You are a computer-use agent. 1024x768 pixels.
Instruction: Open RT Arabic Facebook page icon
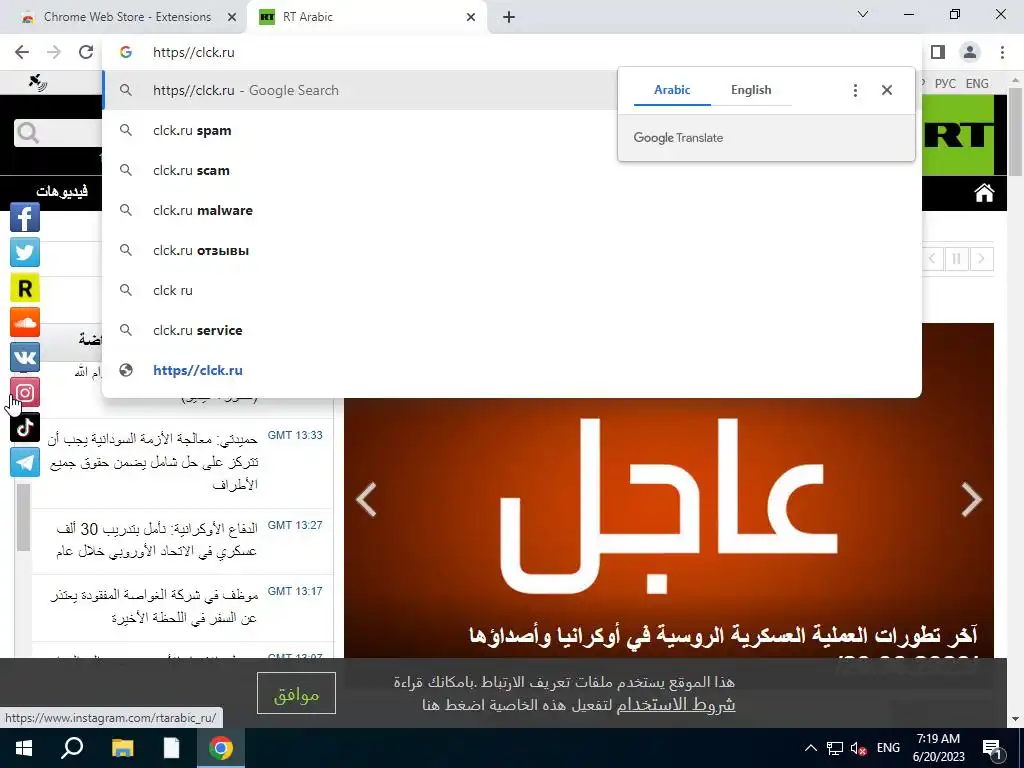coord(25,217)
